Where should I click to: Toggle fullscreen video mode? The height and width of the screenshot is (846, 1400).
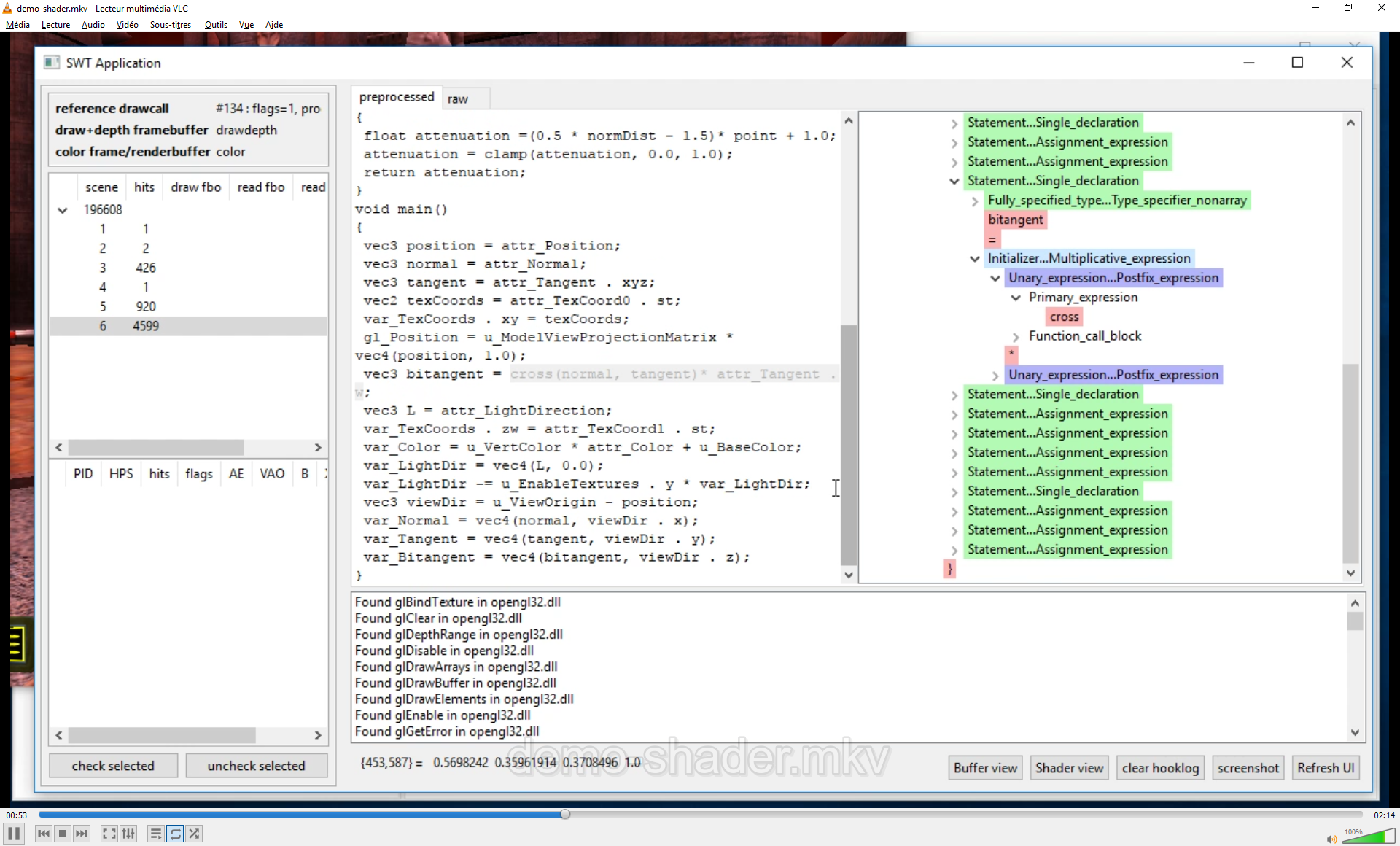coord(109,834)
